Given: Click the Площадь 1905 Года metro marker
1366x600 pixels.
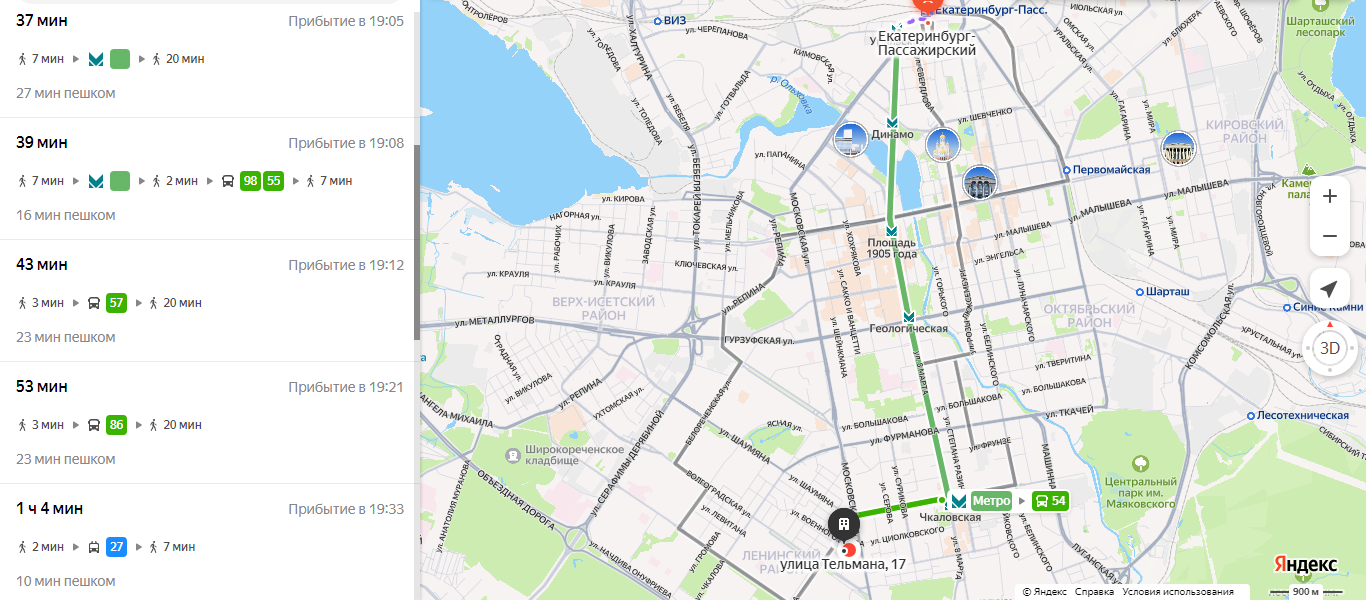Looking at the screenshot, I should click(x=891, y=229).
